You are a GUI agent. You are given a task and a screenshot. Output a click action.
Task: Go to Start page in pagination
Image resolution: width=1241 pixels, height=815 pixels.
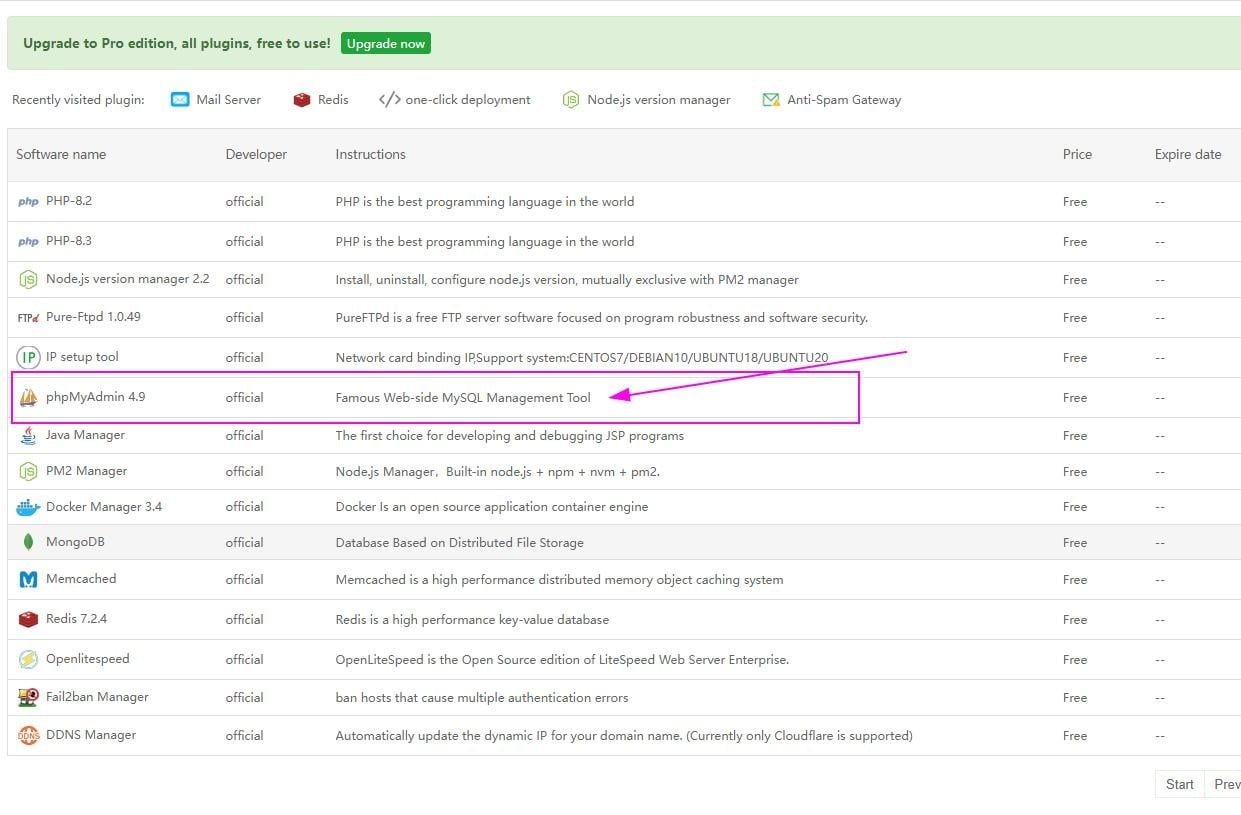pyautogui.click(x=1179, y=784)
